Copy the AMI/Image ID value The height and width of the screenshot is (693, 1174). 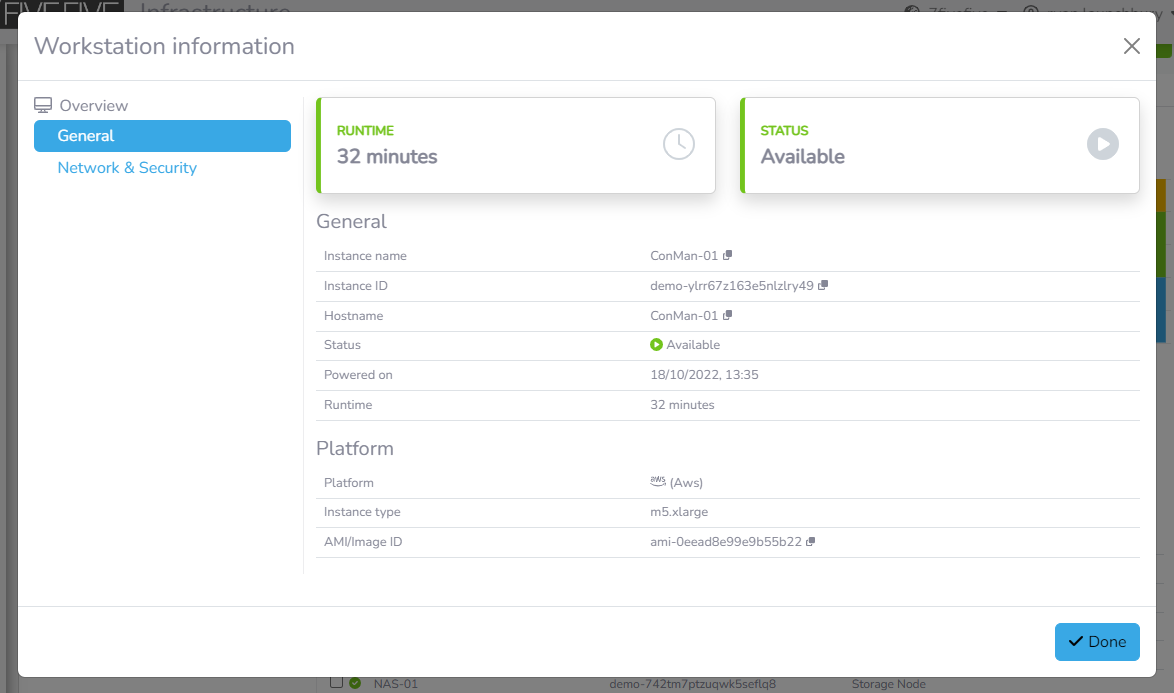(x=811, y=542)
